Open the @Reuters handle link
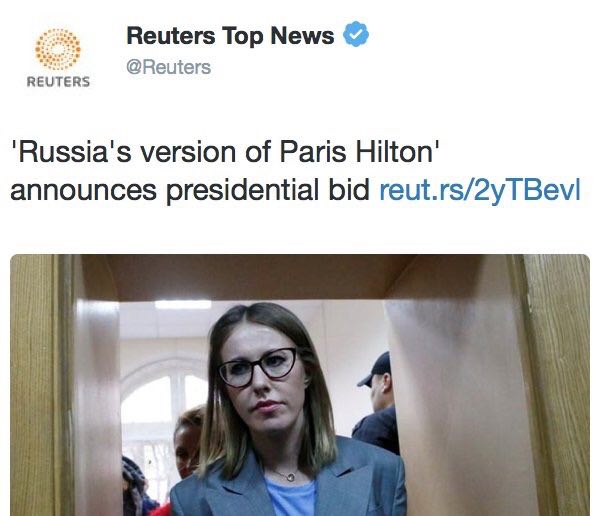The image size is (606, 516). click(169, 67)
